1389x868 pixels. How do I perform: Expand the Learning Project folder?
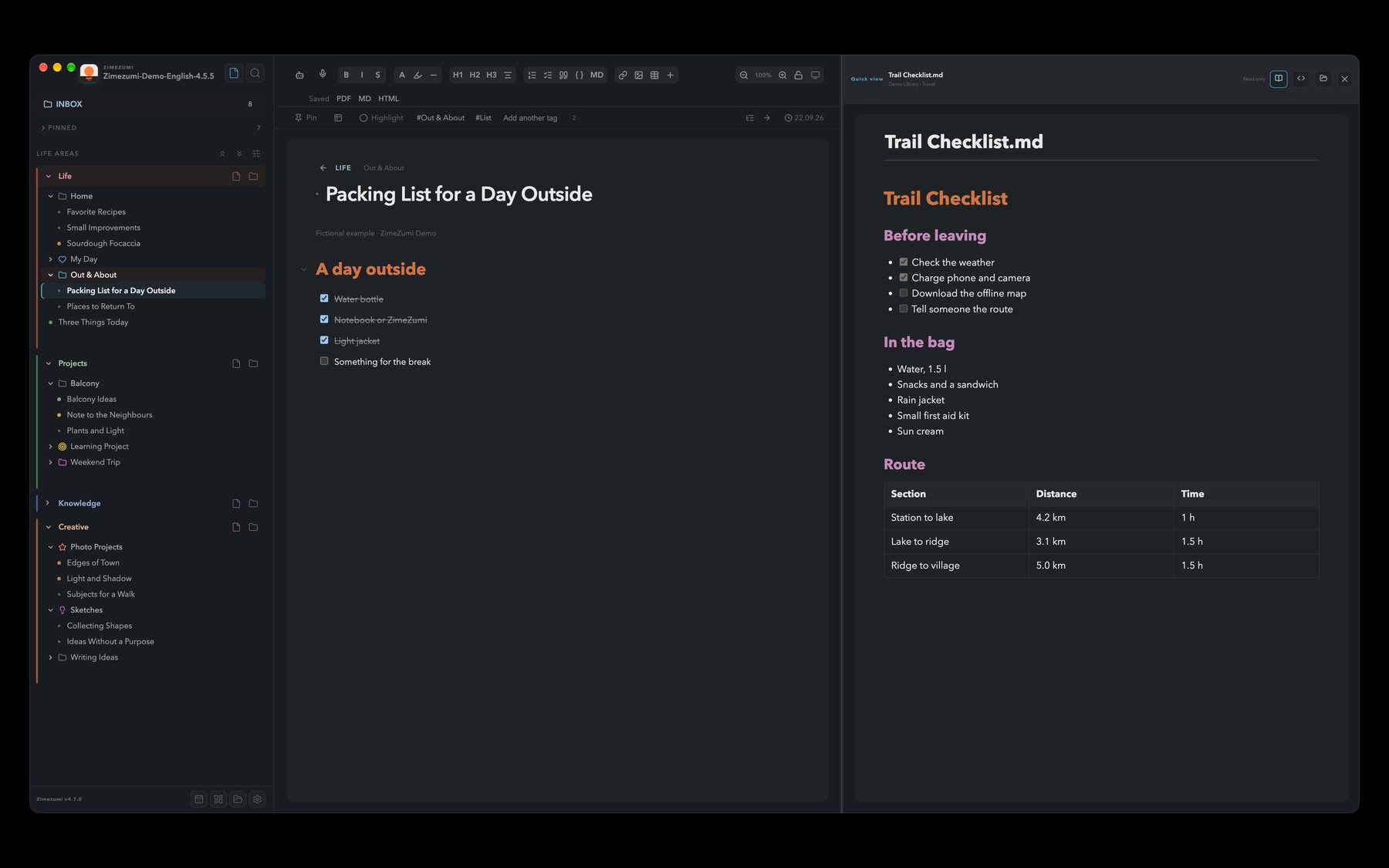[51, 447]
